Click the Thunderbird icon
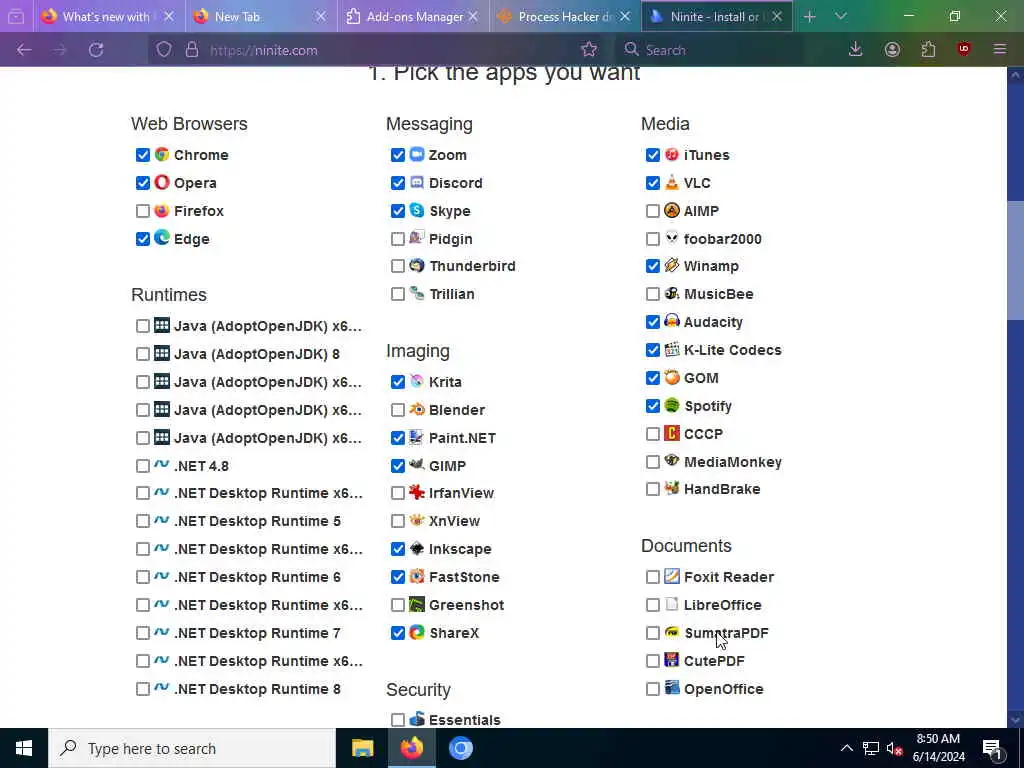Screen dimensions: 1024x768 coord(417,266)
